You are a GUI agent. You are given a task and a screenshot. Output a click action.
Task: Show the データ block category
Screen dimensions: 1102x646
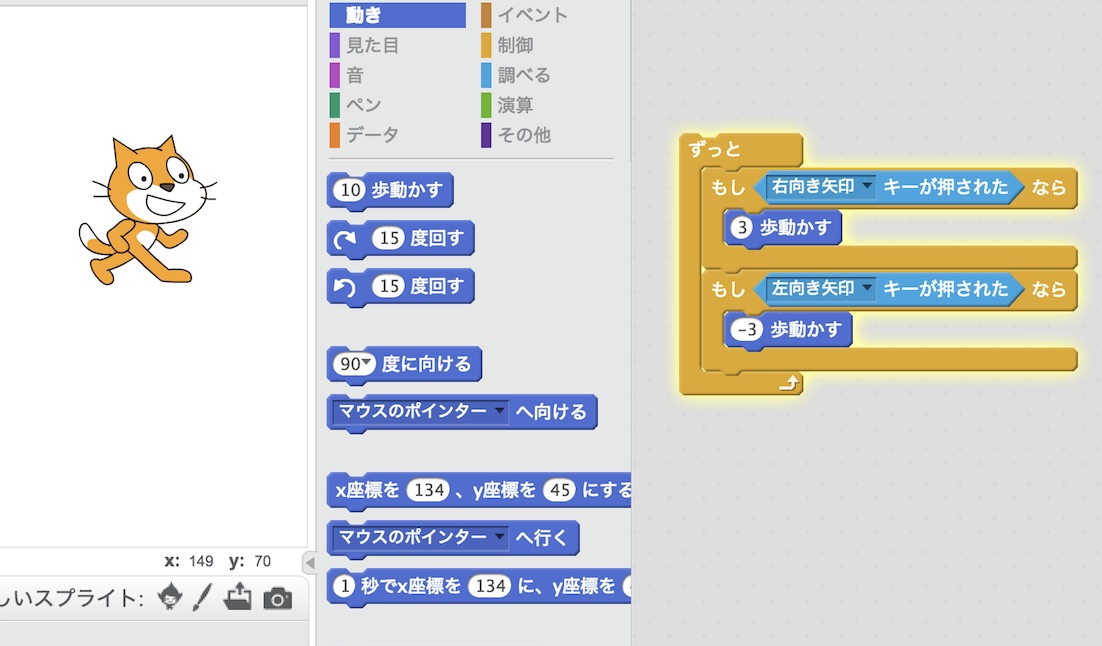[x=364, y=135]
